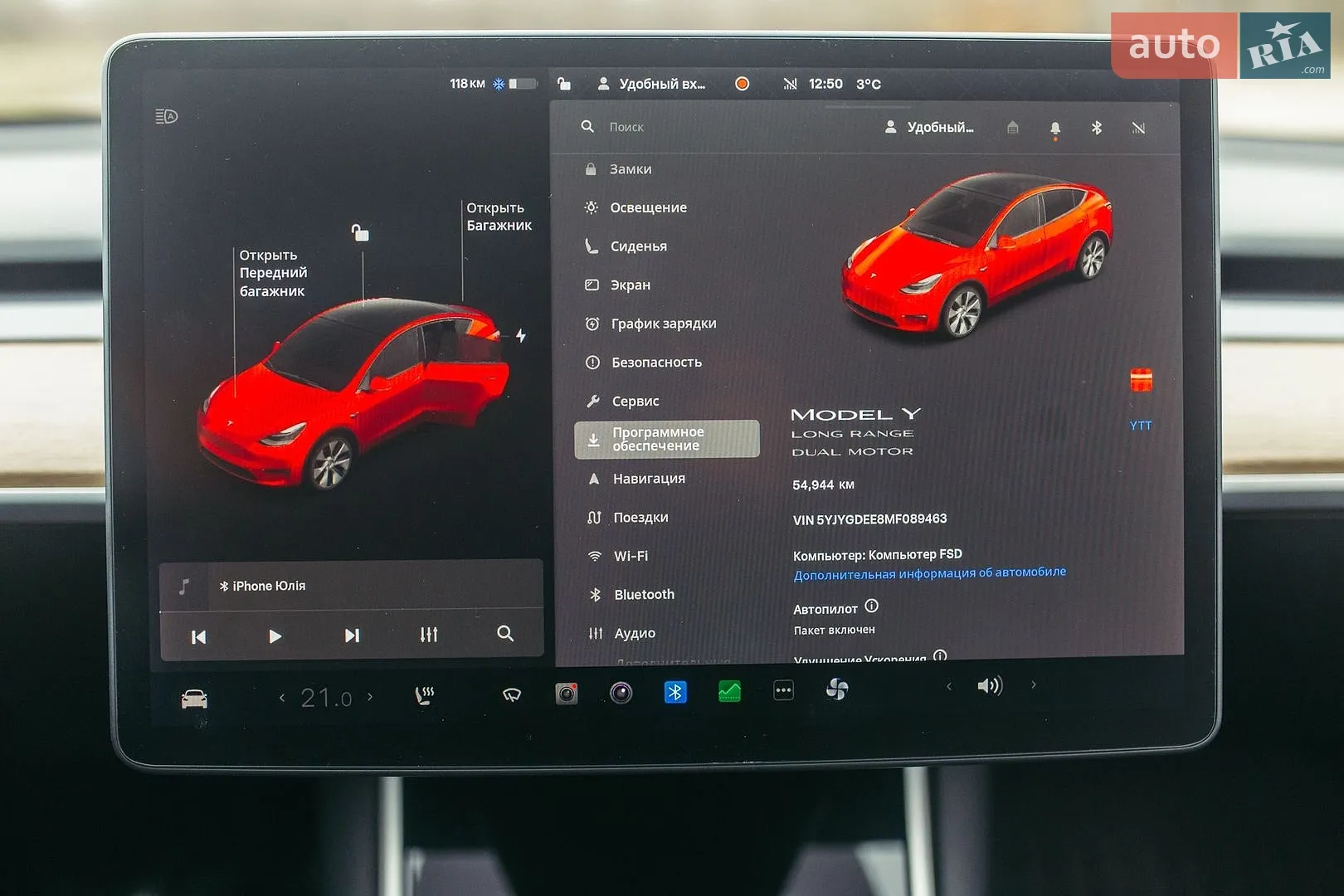Lower the volume with left arrow
This screenshot has height=896, width=1344.
click(x=949, y=686)
